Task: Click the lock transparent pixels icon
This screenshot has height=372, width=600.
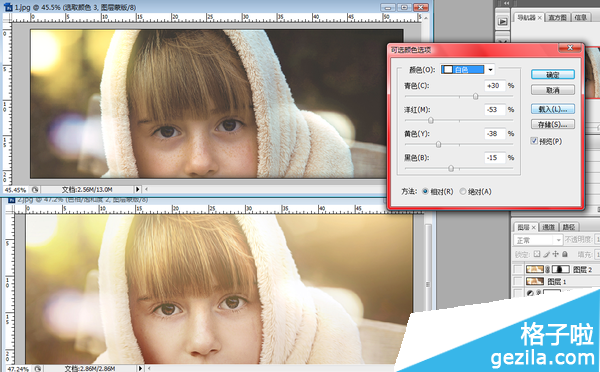Action: [537, 254]
